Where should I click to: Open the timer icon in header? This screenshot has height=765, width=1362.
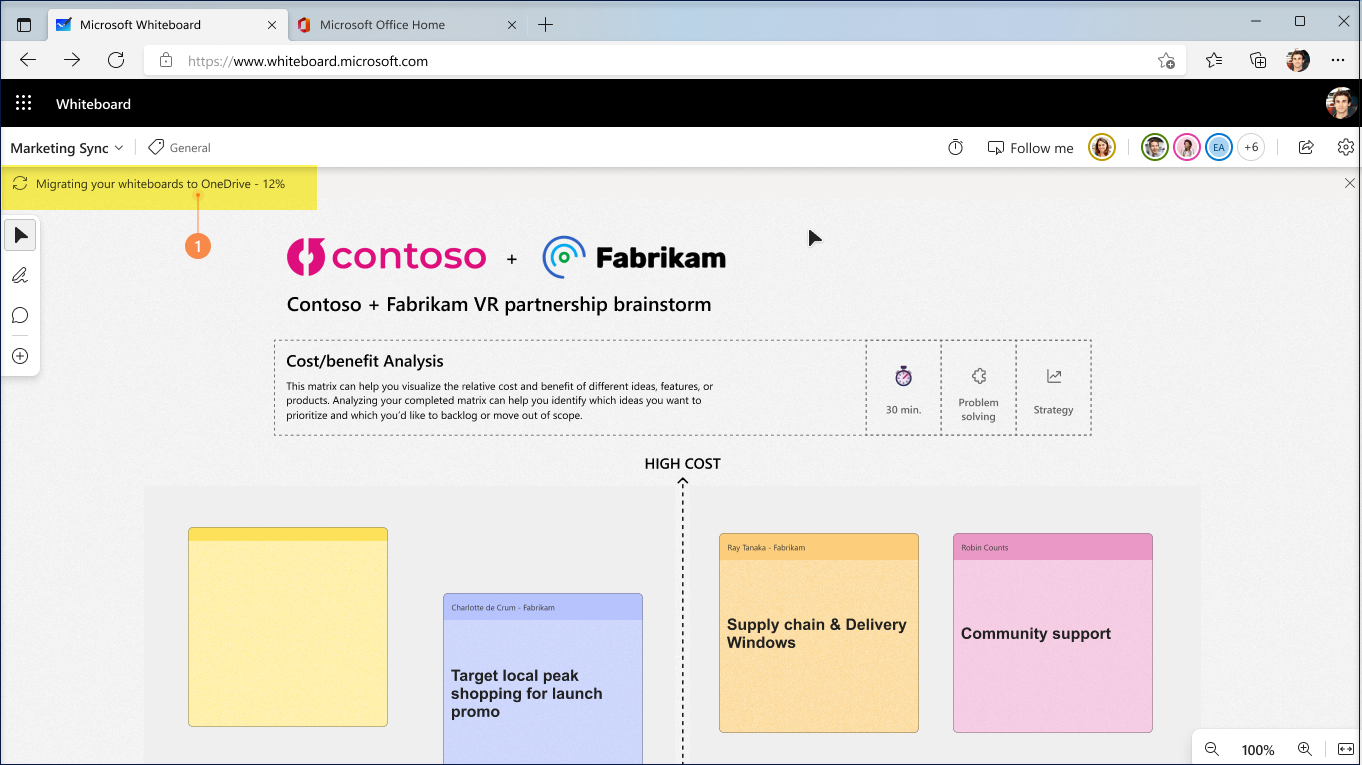[x=955, y=148]
